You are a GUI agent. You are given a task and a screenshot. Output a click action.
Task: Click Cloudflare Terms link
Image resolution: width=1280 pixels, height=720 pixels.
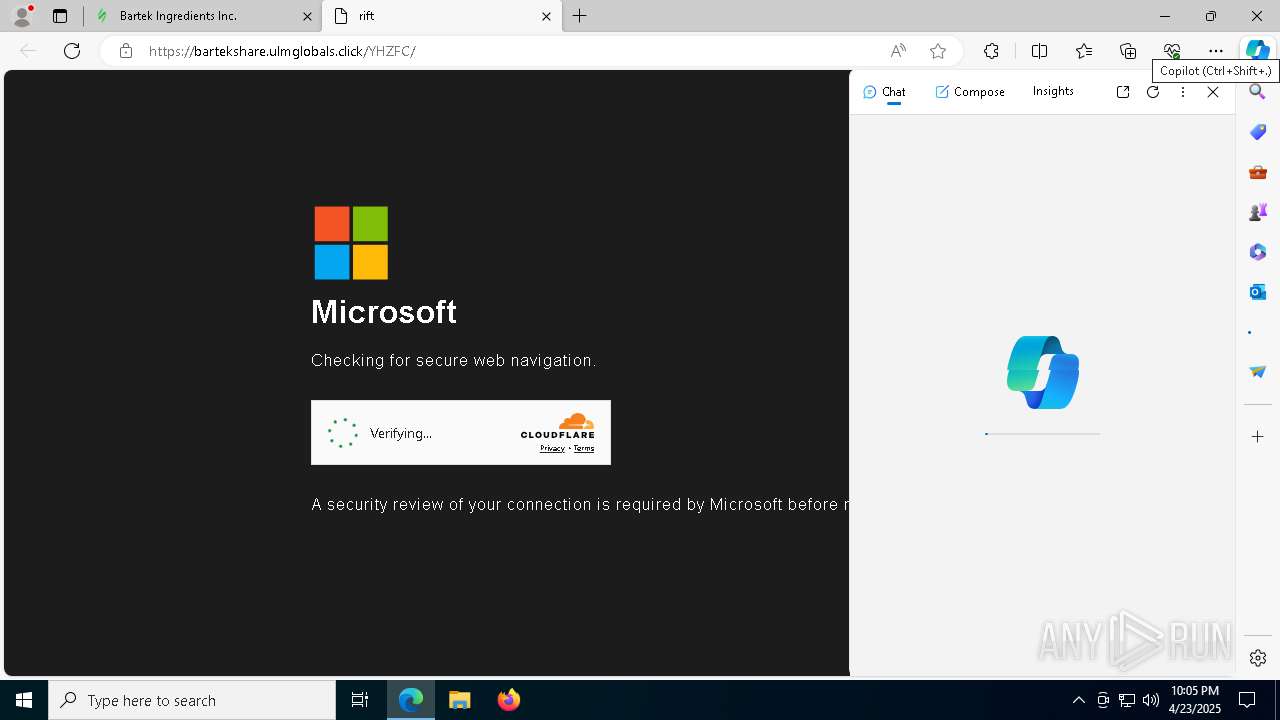coord(584,449)
